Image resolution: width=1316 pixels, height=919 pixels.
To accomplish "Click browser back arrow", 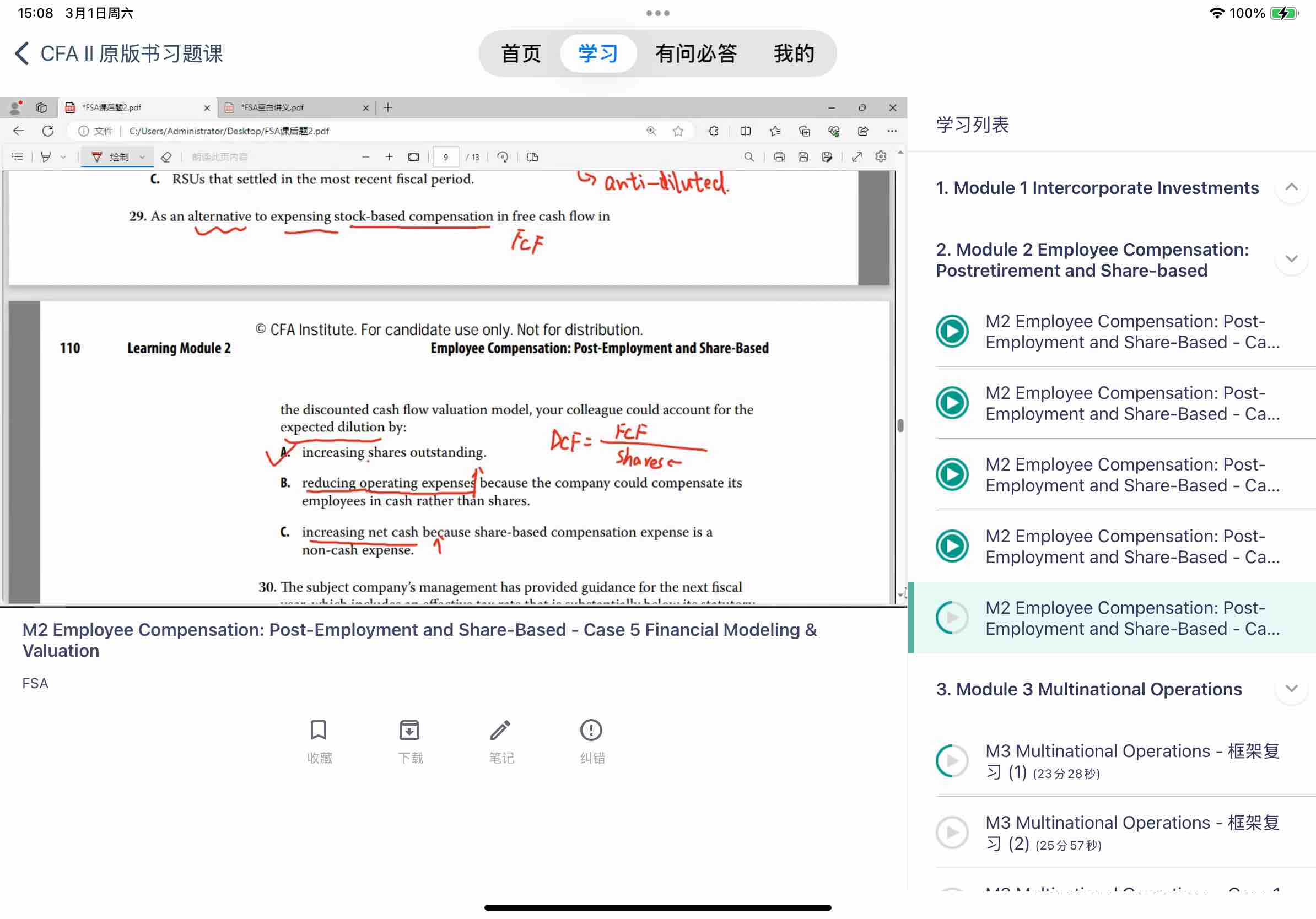I will (18, 131).
